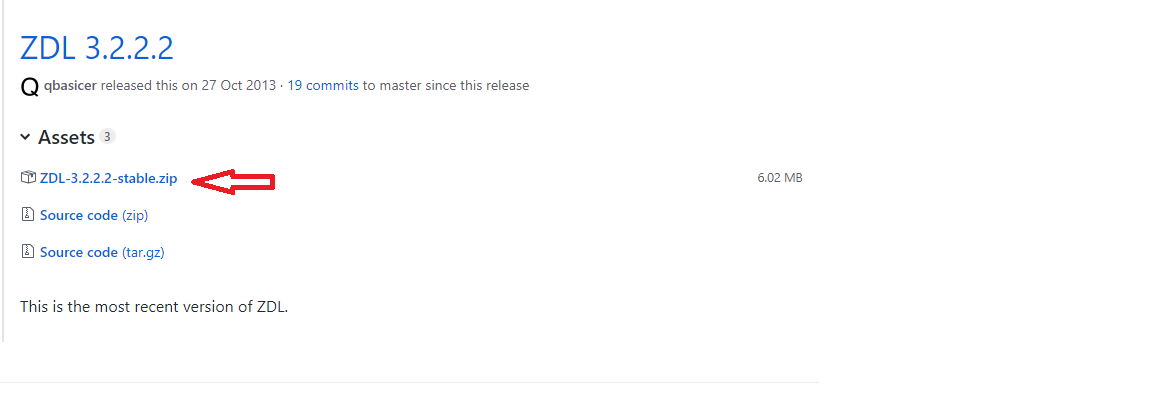Click the Assets count badge showing 3
Screen dimensions: 1169x402
107,136
